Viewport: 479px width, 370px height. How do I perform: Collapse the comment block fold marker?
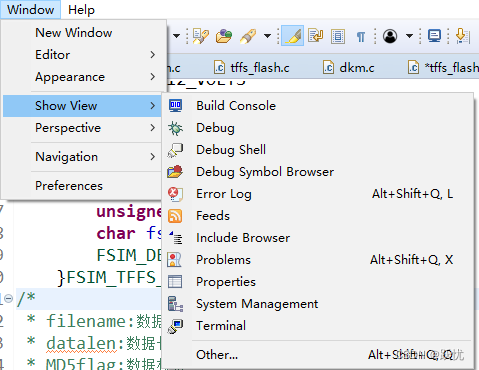[9, 298]
